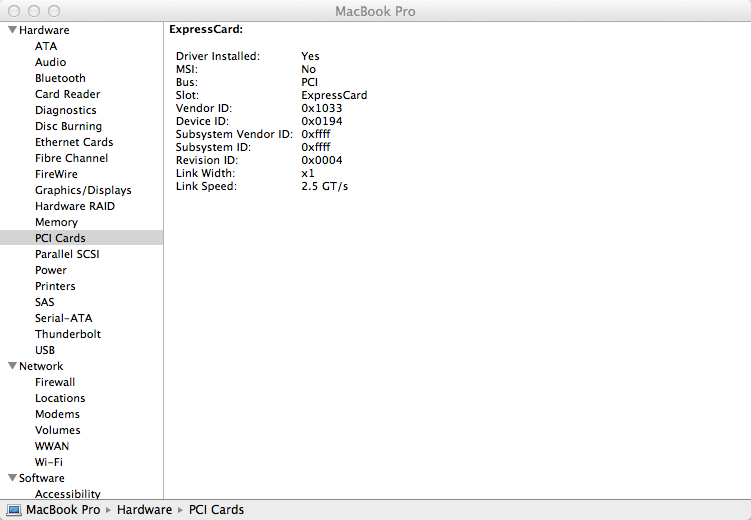Screen dimensions: 751x520
Task: Select Graphics/Displays in the sidebar
Action: pyautogui.click(x=83, y=191)
